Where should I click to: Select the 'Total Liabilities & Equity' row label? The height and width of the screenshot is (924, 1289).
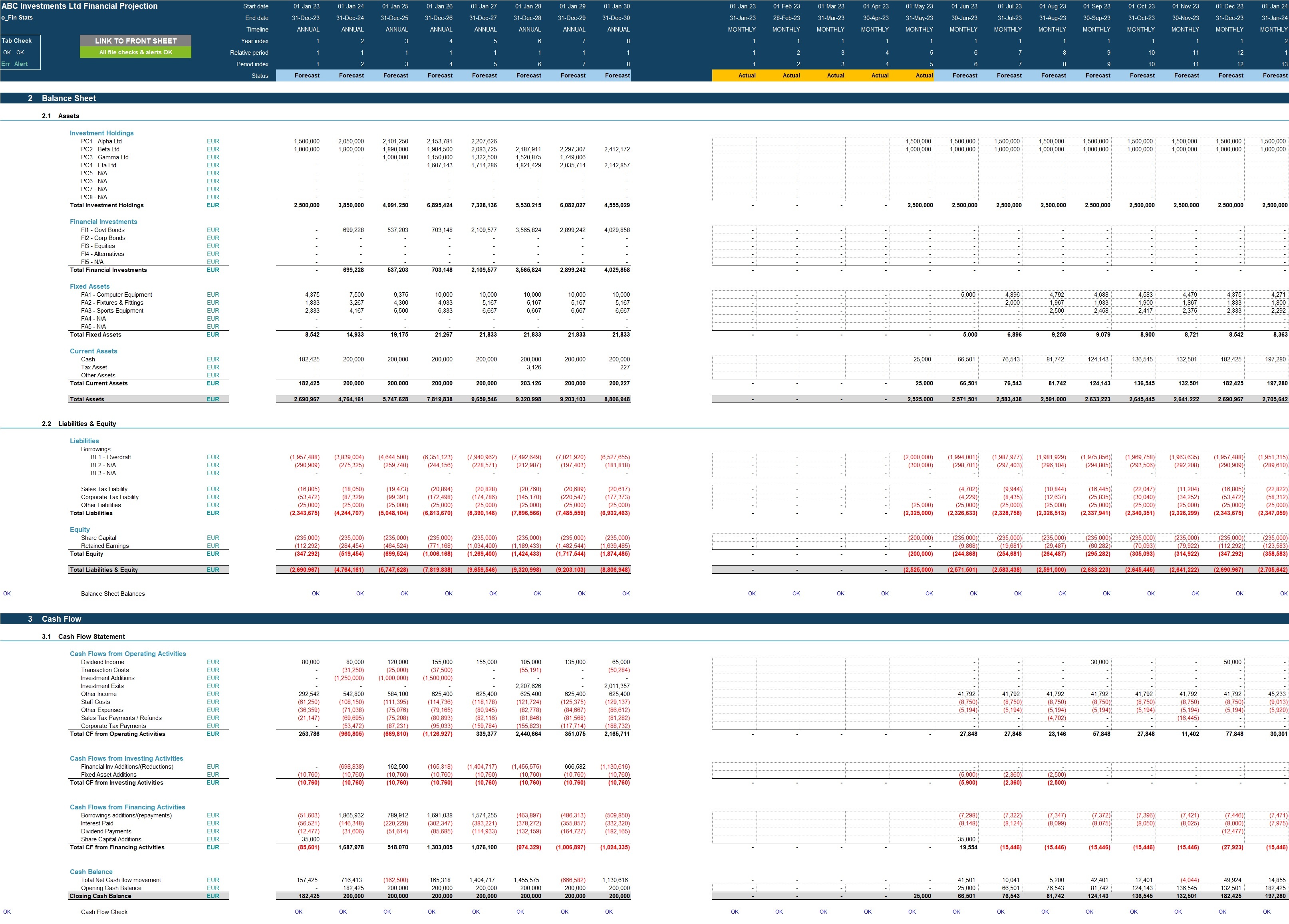(x=103, y=570)
